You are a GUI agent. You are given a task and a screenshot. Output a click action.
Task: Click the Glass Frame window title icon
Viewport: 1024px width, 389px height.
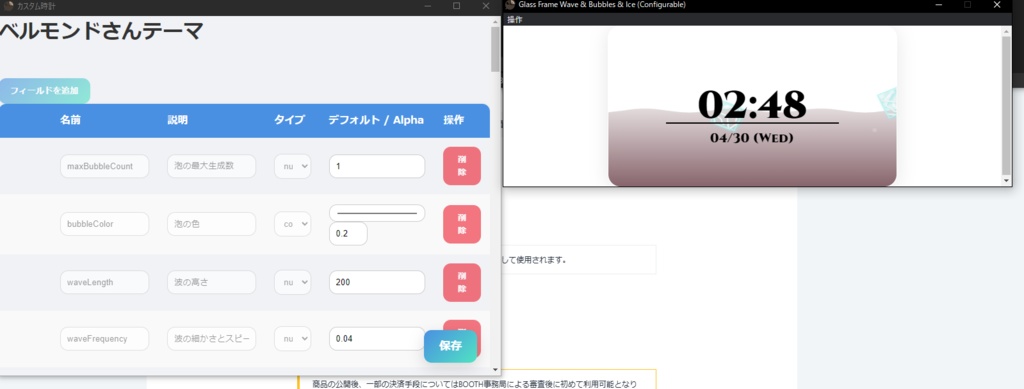(510, 5)
